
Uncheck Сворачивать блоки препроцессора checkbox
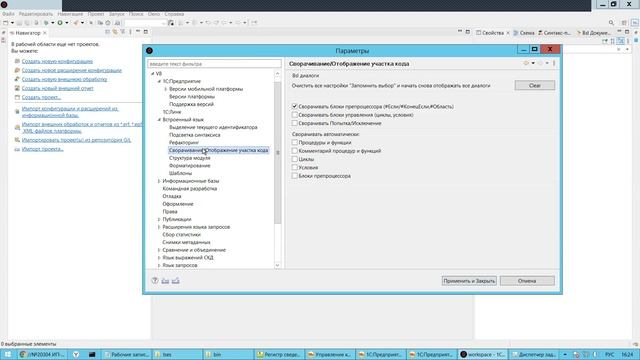click(294, 106)
